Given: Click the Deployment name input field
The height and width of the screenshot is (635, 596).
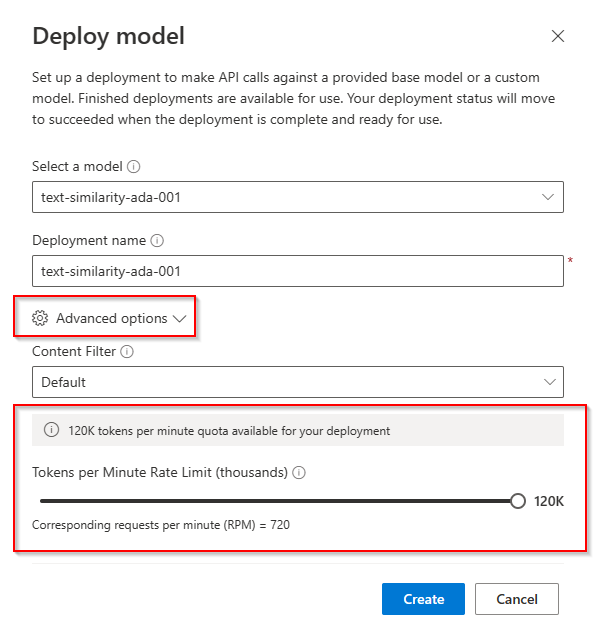Looking at the screenshot, I should click(x=298, y=271).
